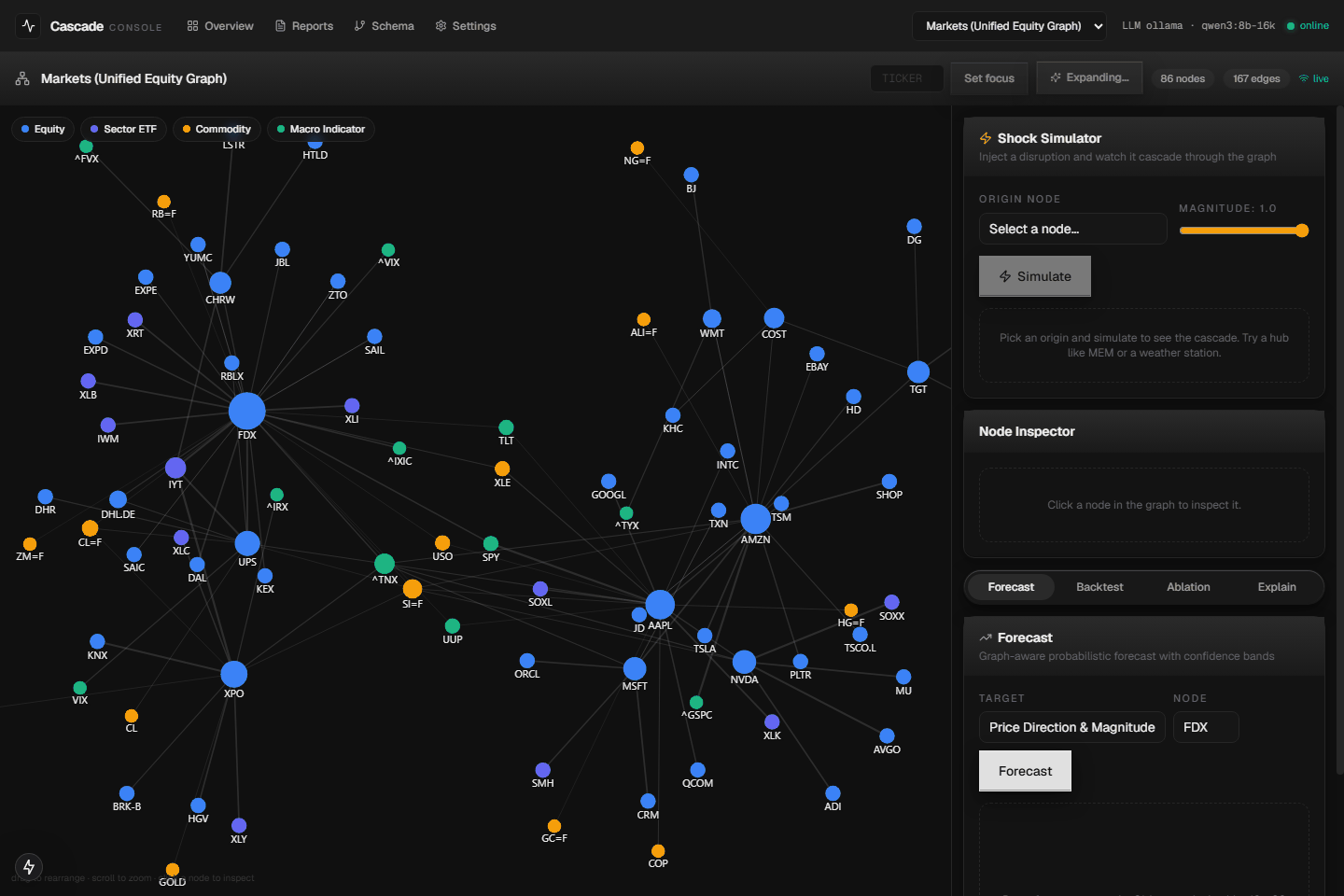Select the GOOGL node in graph
Viewport: 1344px width, 896px height.
click(609, 482)
